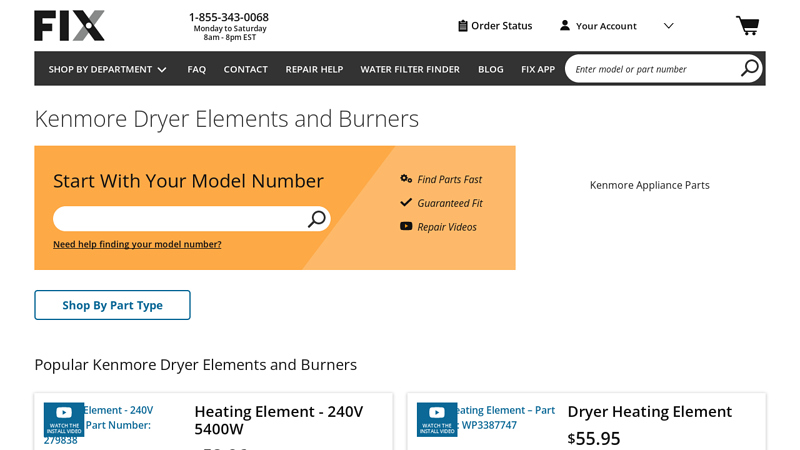
Task: Expand the Shop By Department menu
Action: (x=107, y=69)
